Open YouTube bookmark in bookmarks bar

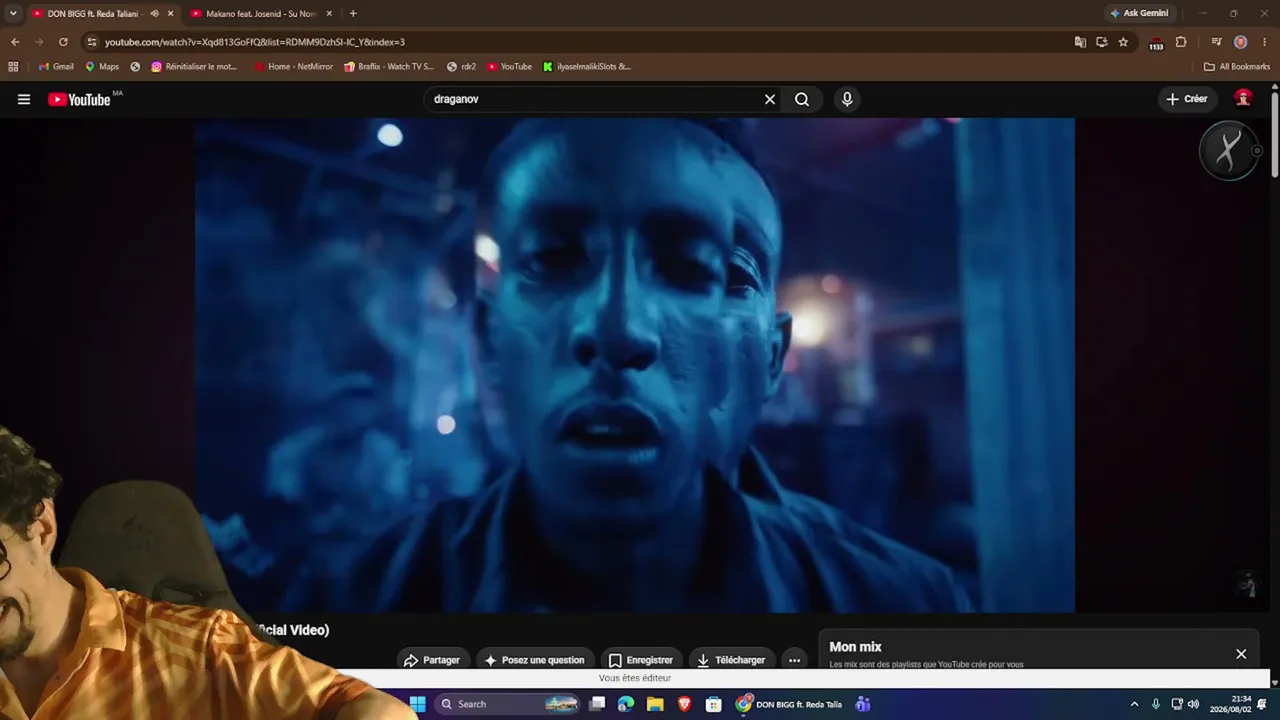[x=509, y=67]
